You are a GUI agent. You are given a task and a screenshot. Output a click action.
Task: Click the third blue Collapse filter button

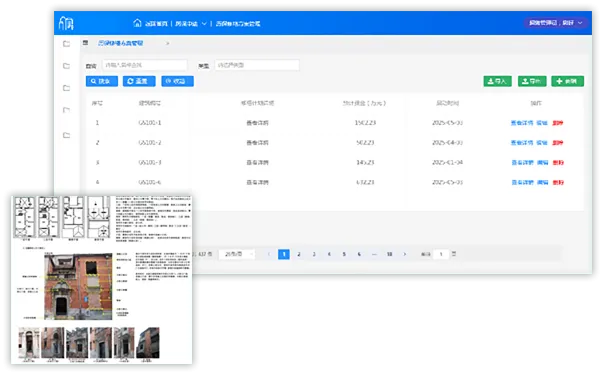(x=177, y=81)
